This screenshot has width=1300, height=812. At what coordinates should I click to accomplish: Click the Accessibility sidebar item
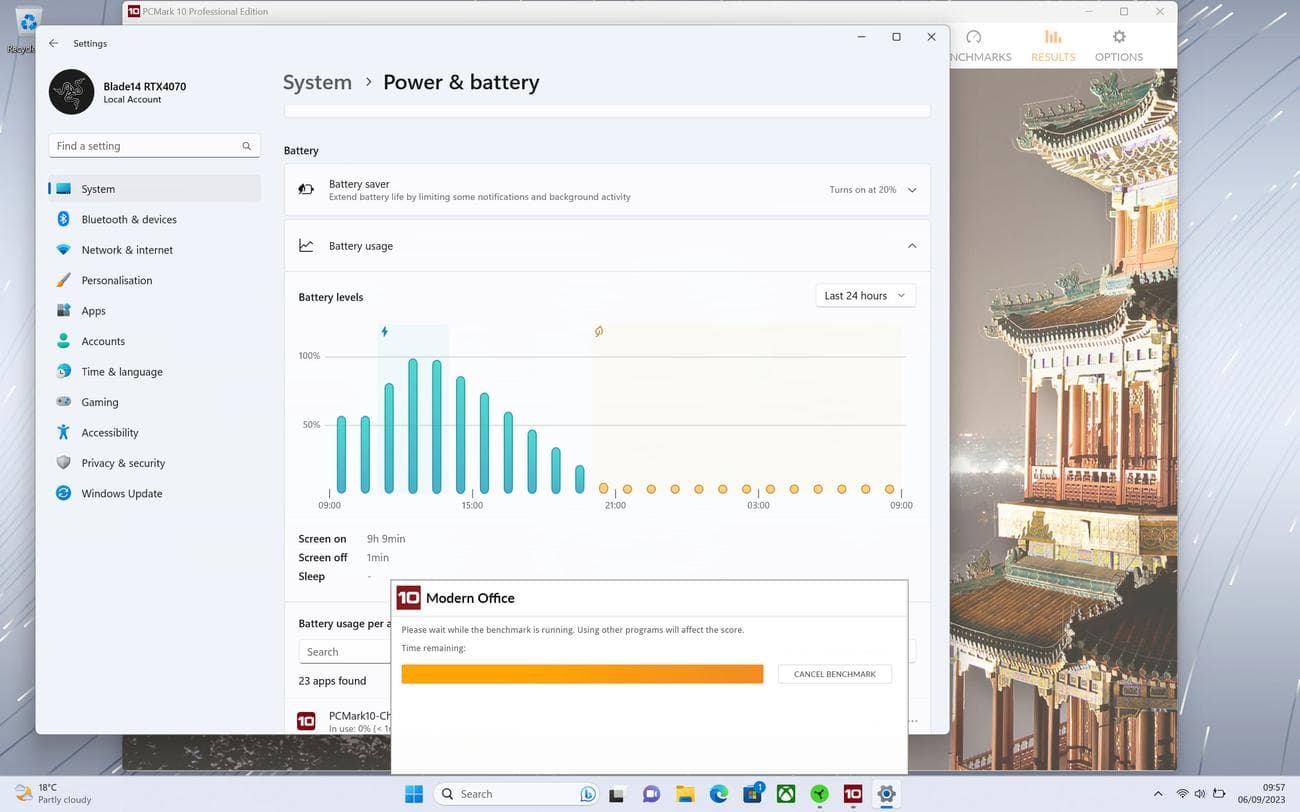[x=109, y=432]
